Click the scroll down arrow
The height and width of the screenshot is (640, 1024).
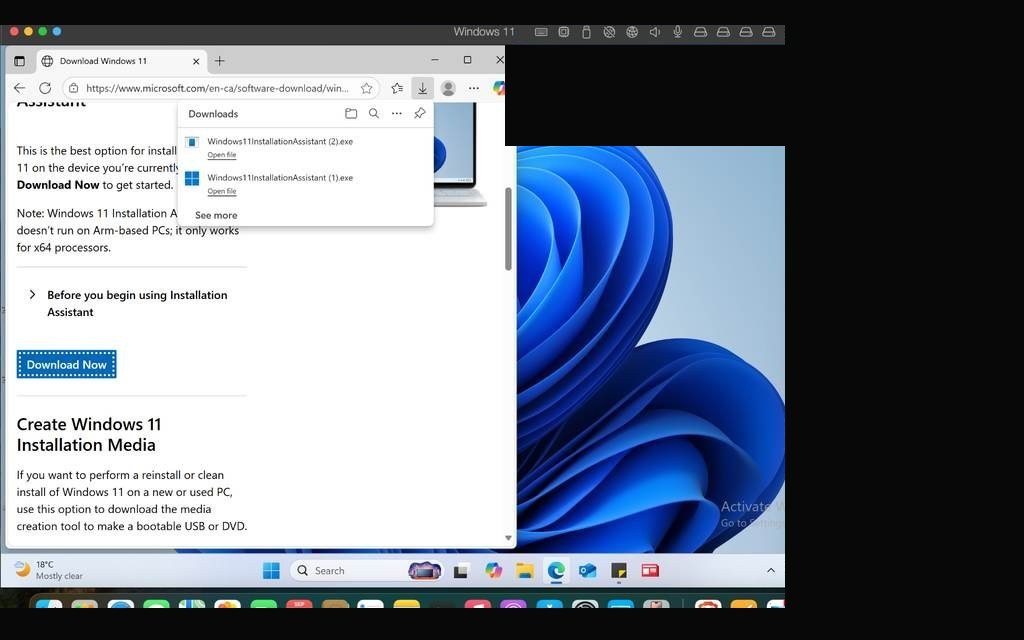click(x=508, y=538)
